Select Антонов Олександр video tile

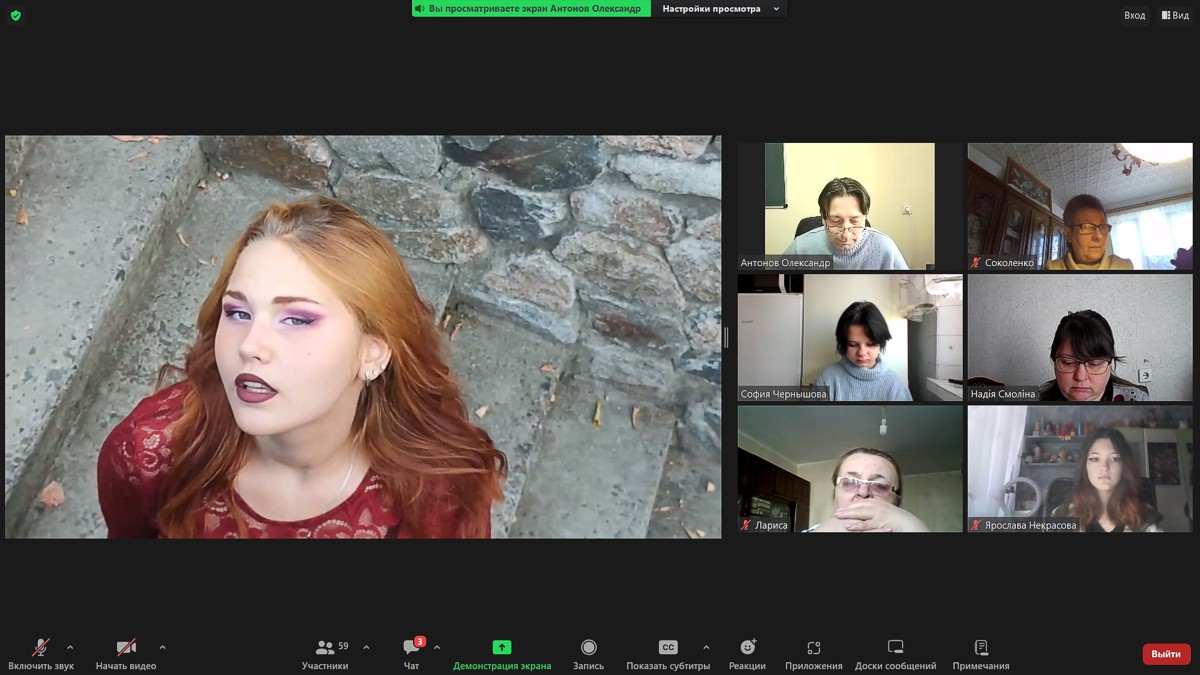pyautogui.click(x=850, y=206)
